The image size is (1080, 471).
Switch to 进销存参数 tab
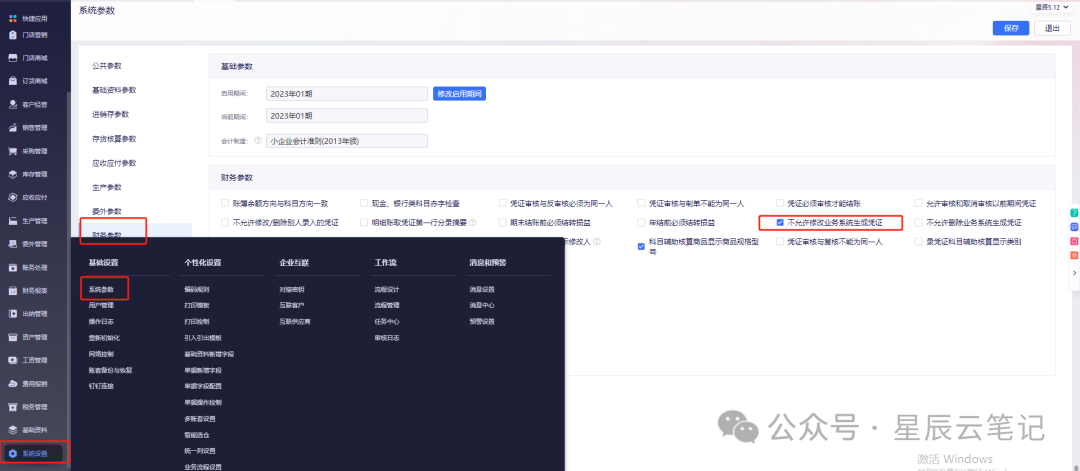pyautogui.click(x=110, y=114)
